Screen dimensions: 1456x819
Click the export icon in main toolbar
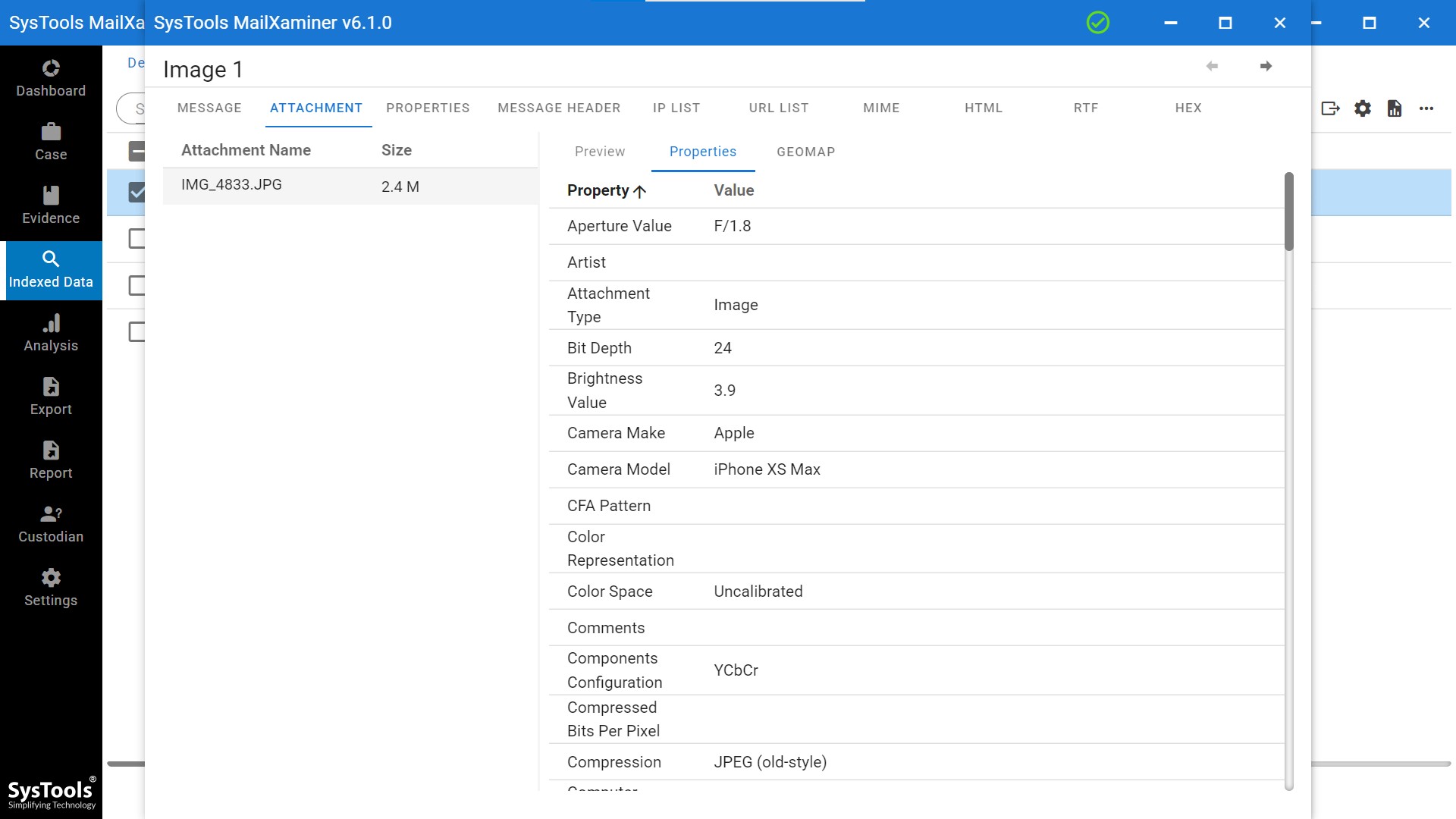tap(1331, 108)
